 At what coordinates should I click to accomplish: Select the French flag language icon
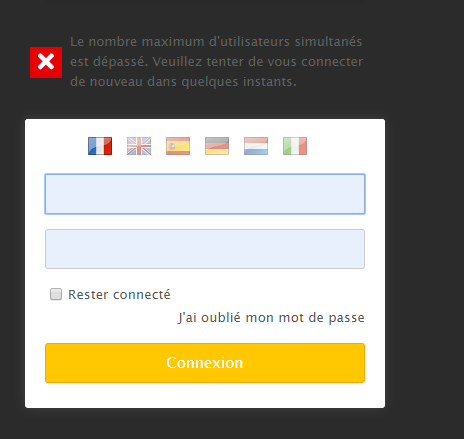pos(100,146)
